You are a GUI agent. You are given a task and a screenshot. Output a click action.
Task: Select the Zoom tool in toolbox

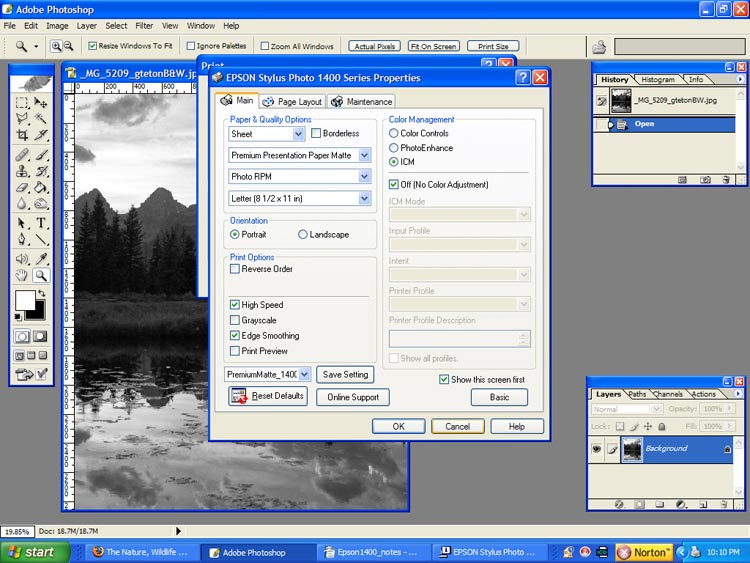point(41,275)
